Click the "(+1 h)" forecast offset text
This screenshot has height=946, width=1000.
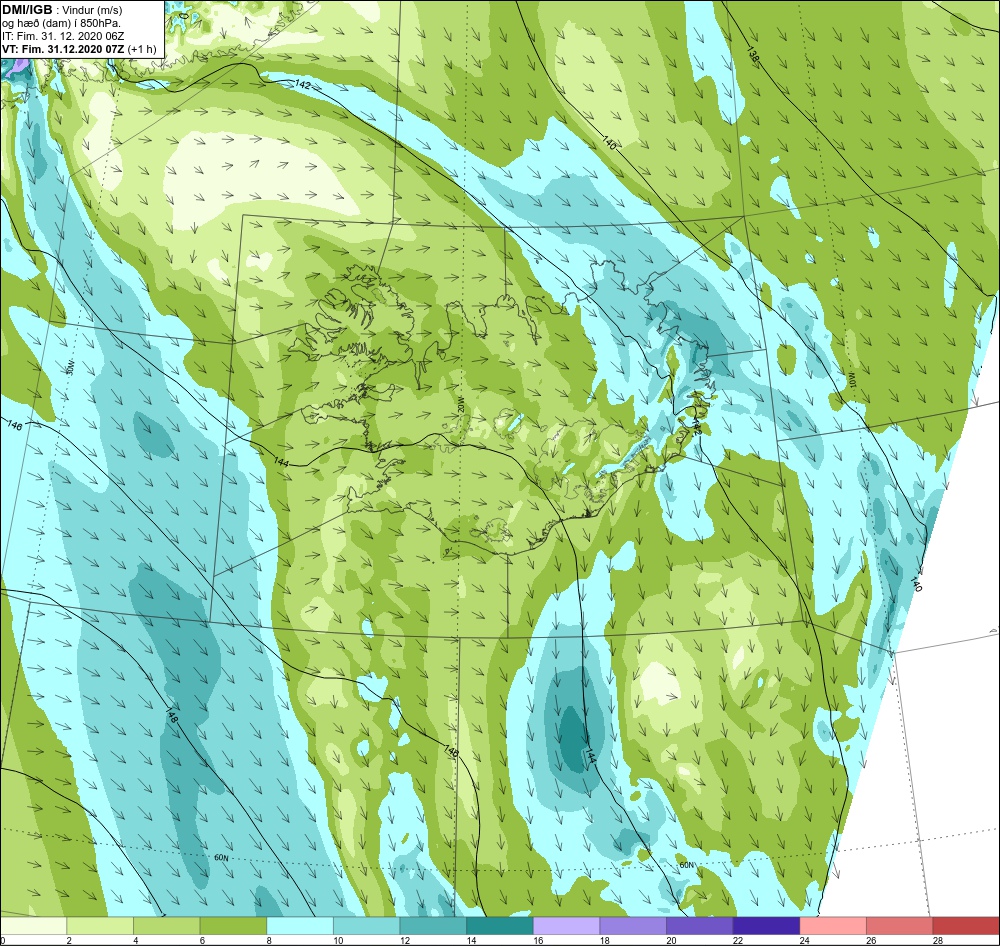(142, 49)
